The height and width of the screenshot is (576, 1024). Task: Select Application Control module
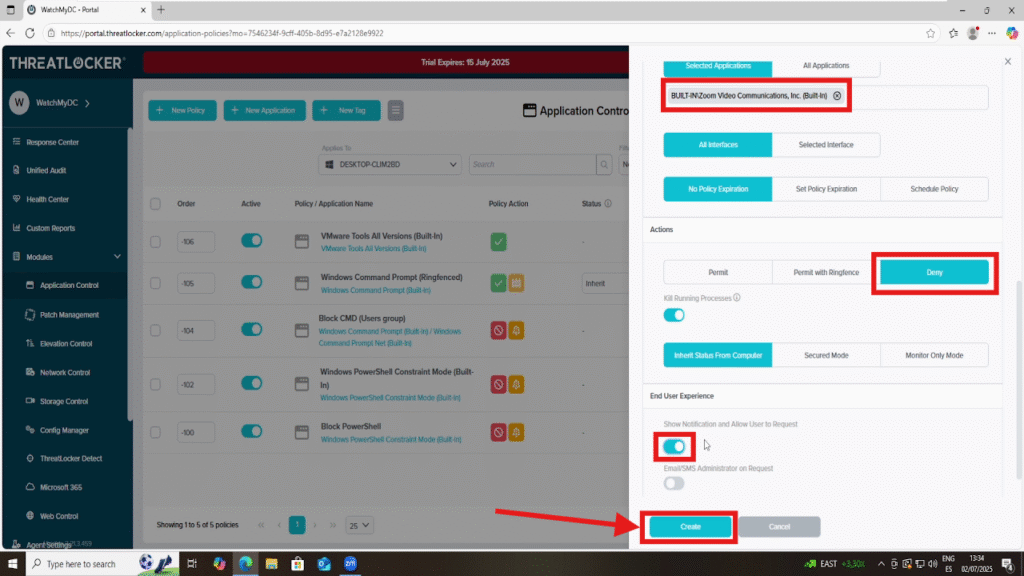point(69,285)
